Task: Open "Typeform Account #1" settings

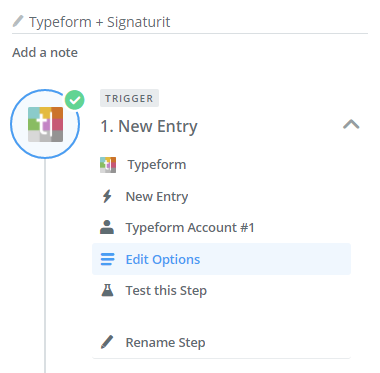Action: coord(221,228)
